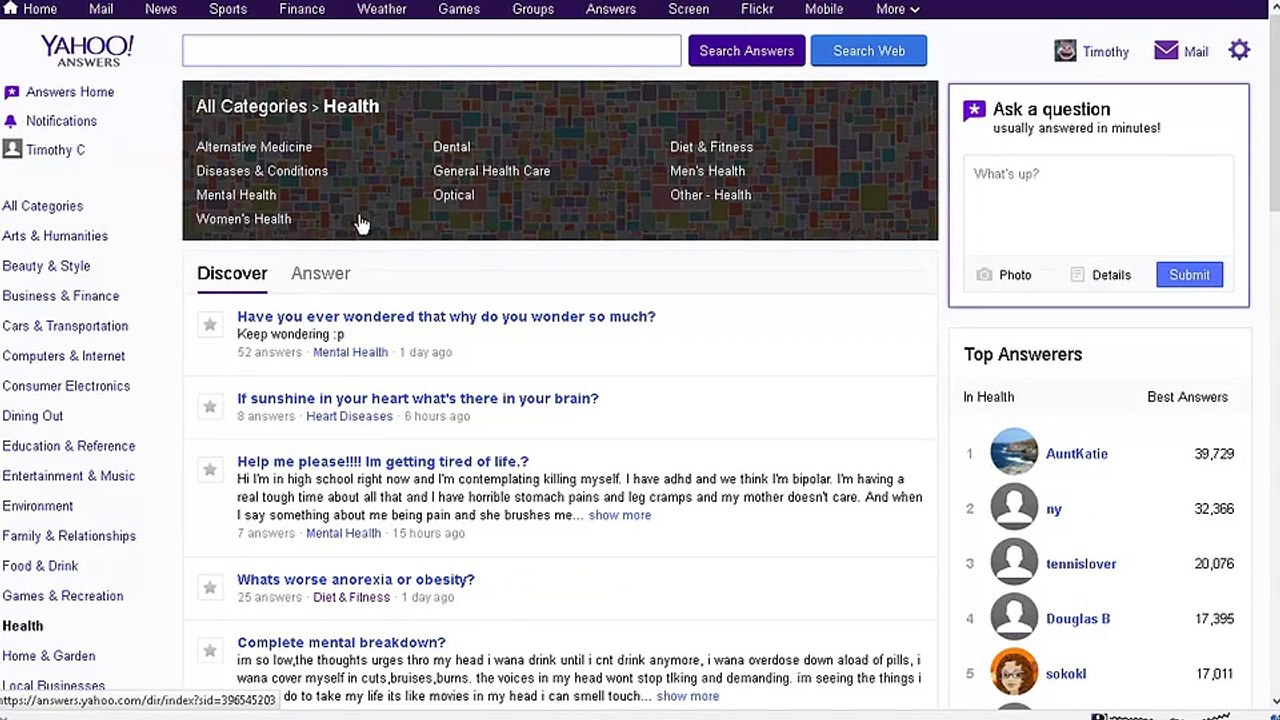Star the 'Help me please' question

tap(210, 469)
